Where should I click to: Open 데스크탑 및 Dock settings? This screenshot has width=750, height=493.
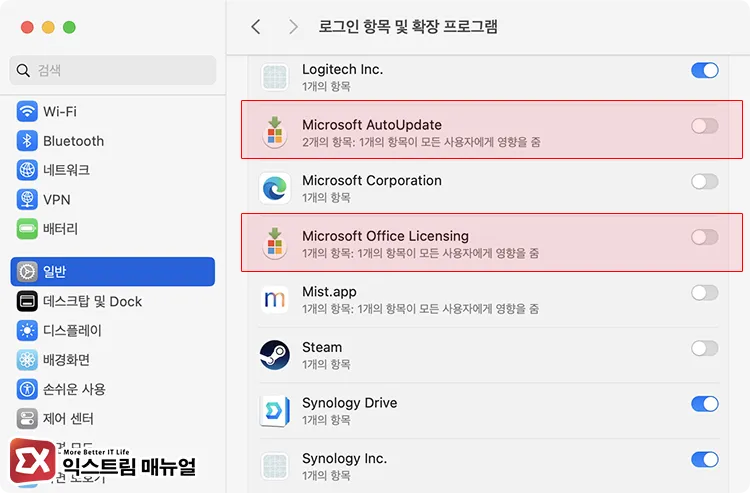113,301
